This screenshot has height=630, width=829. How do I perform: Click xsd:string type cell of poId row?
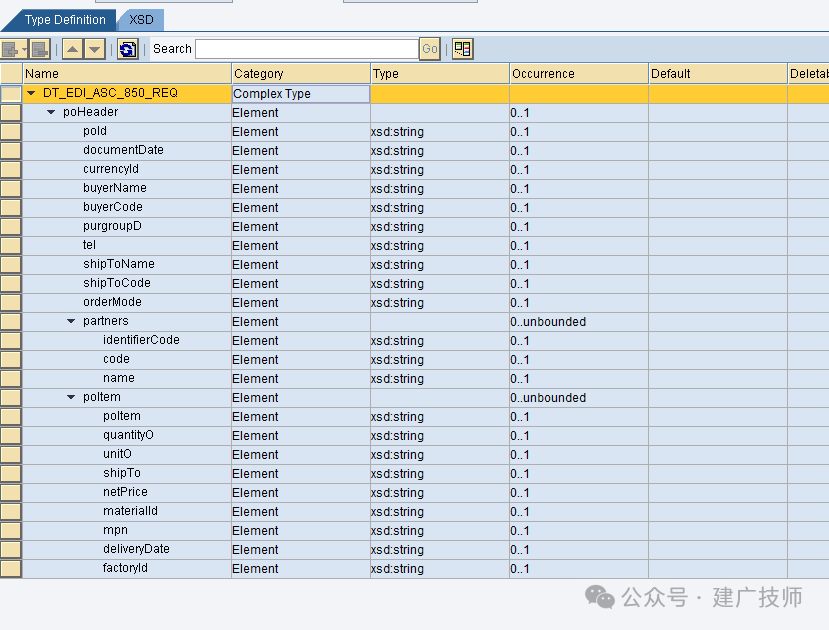click(440, 132)
